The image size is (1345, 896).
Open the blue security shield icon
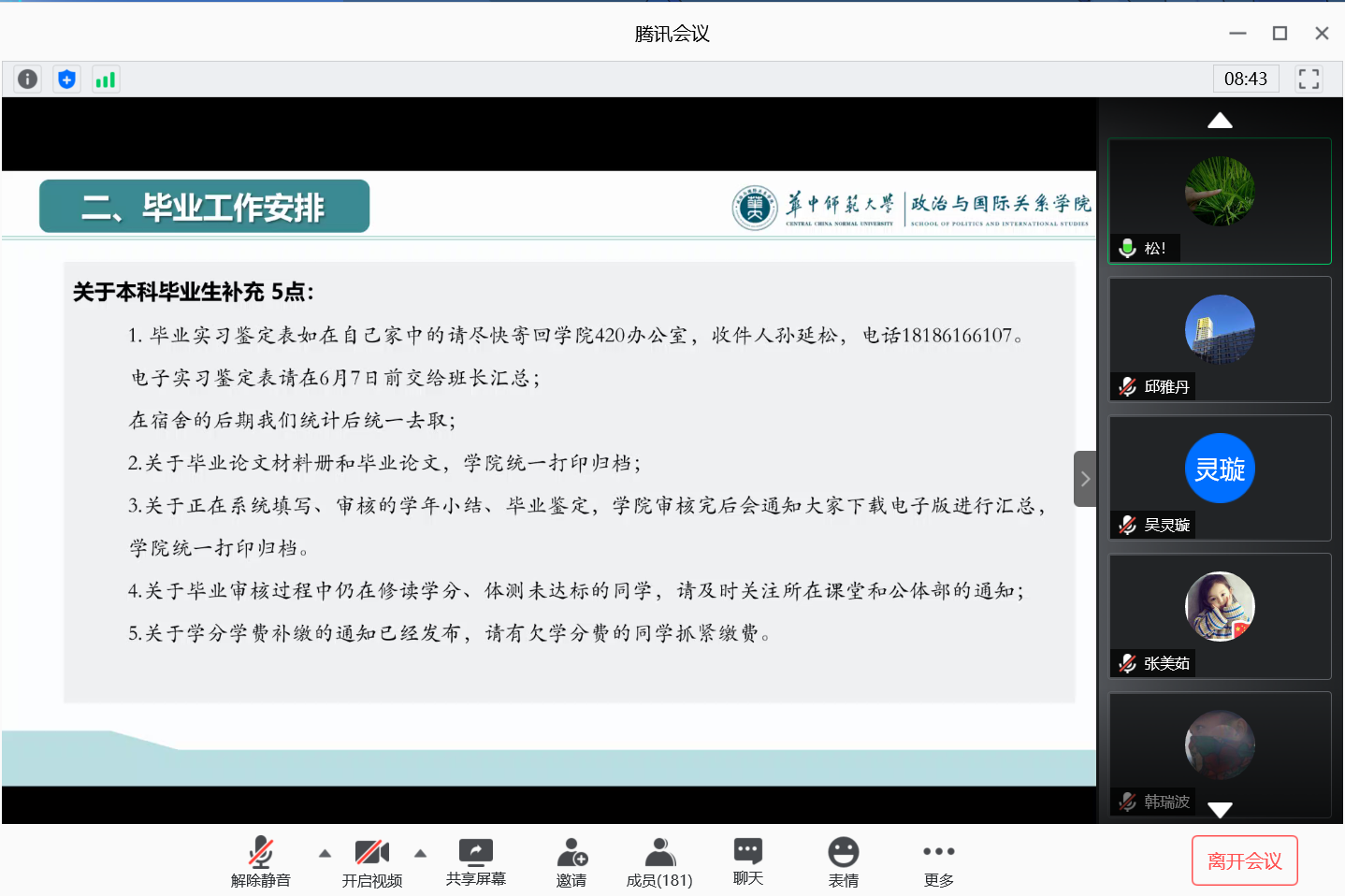tap(66, 79)
